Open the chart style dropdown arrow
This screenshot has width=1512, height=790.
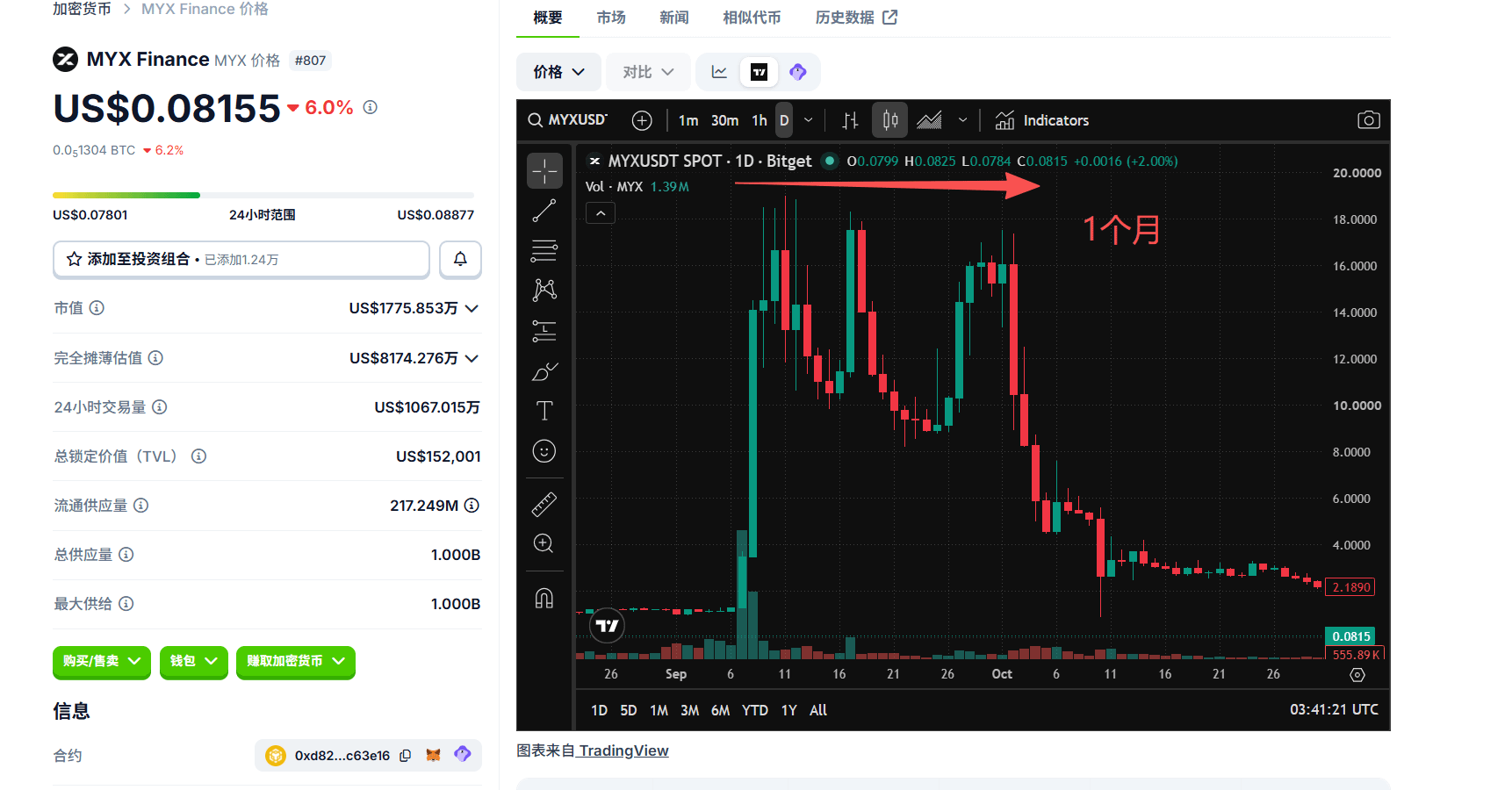click(x=962, y=120)
